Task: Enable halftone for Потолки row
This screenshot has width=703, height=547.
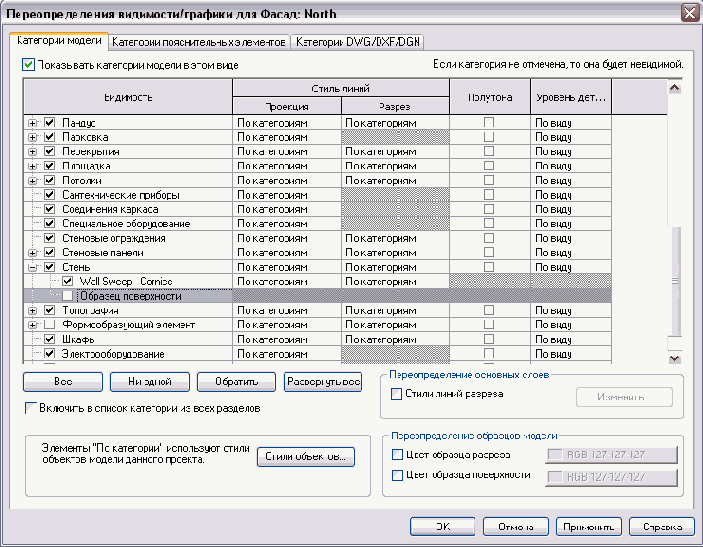Action: tap(489, 180)
